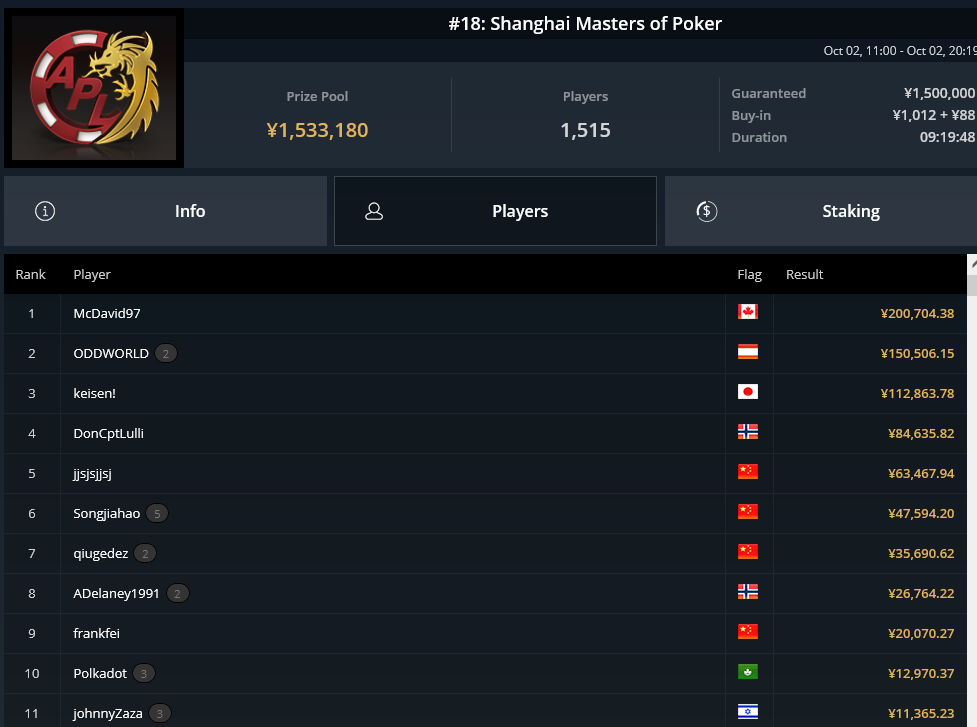This screenshot has width=977, height=727.
Task: Click the result ¥35,690.62
Action: (921, 553)
